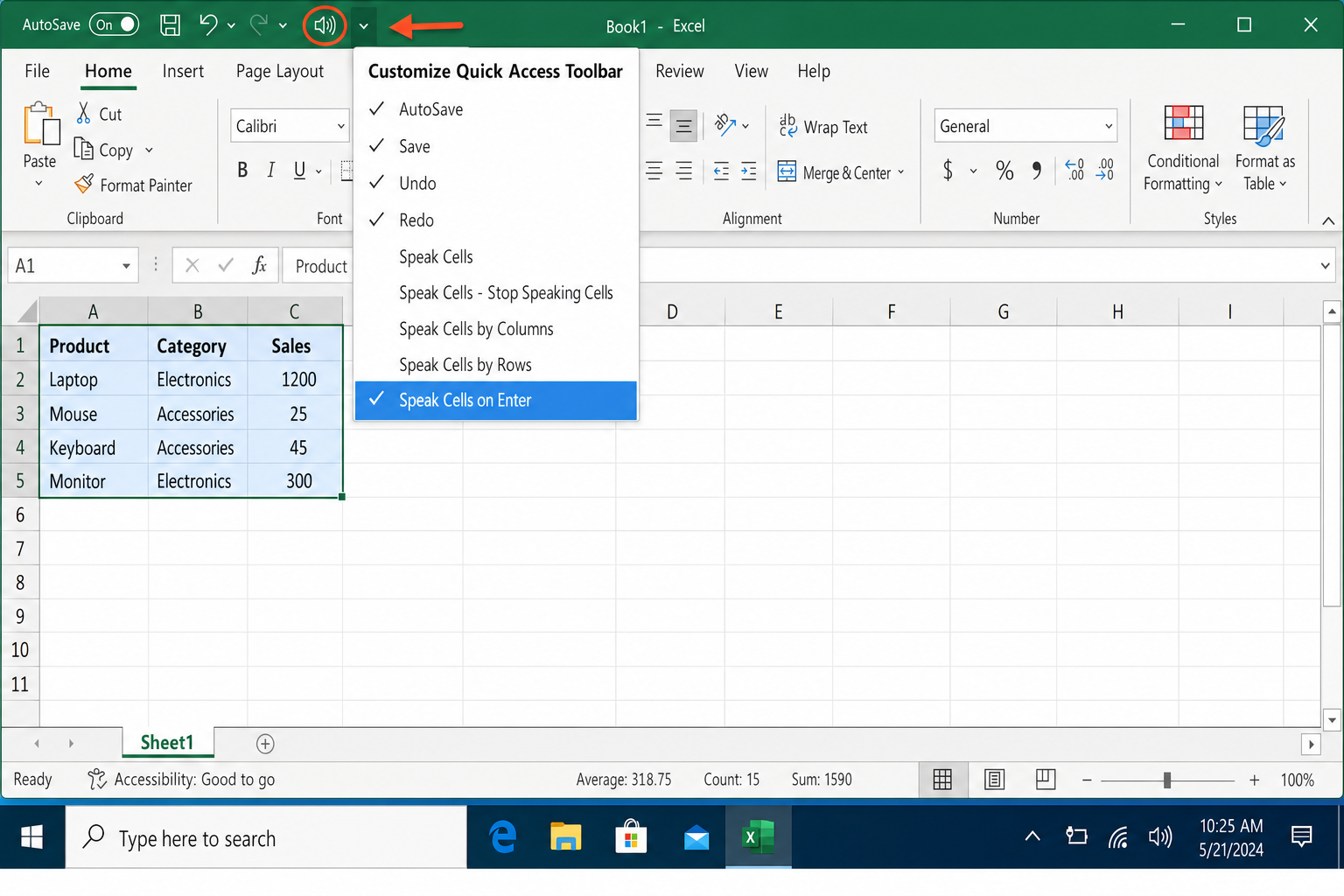Click the Format Painter brush icon
Viewport: 1344px width, 896px height.
(x=84, y=185)
